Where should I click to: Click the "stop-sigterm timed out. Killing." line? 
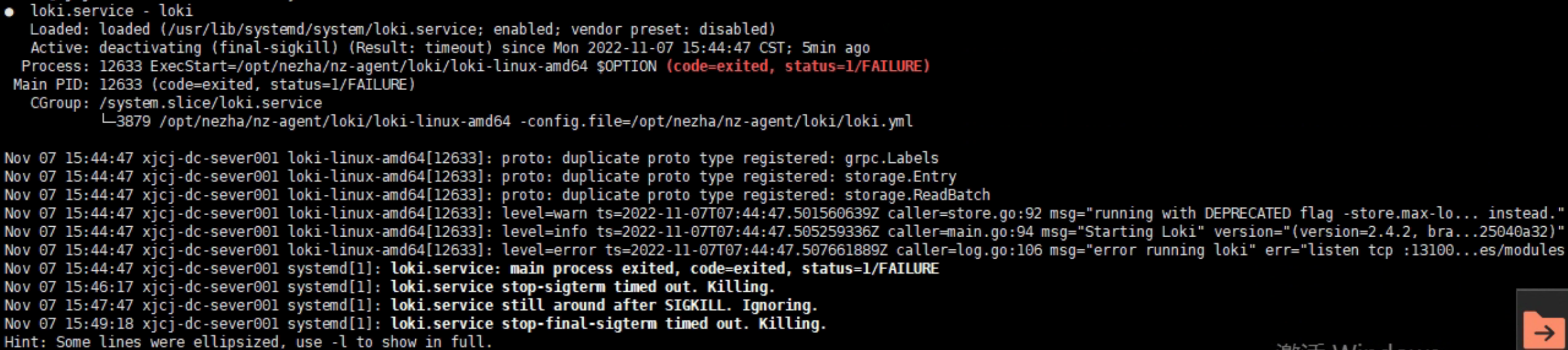coord(582,287)
